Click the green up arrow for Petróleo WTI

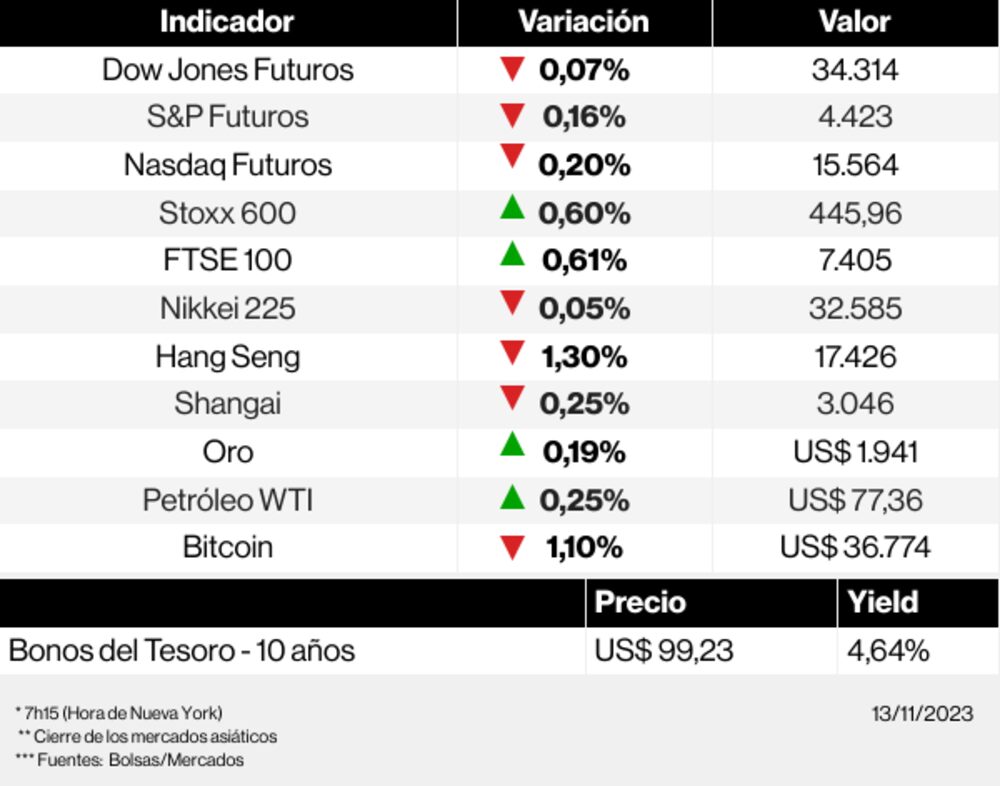[x=512, y=496]
